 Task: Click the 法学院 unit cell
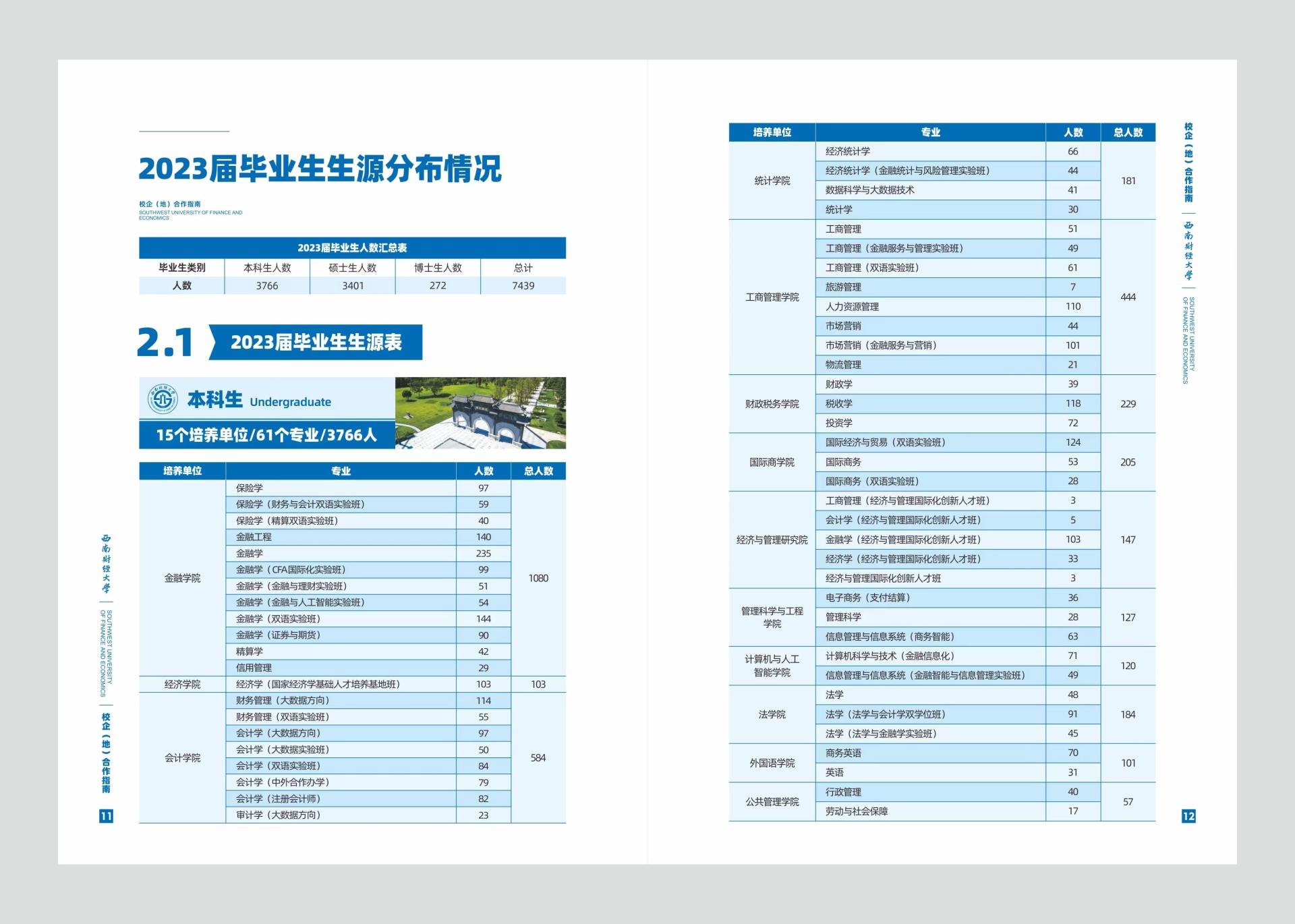coord(772,714)
